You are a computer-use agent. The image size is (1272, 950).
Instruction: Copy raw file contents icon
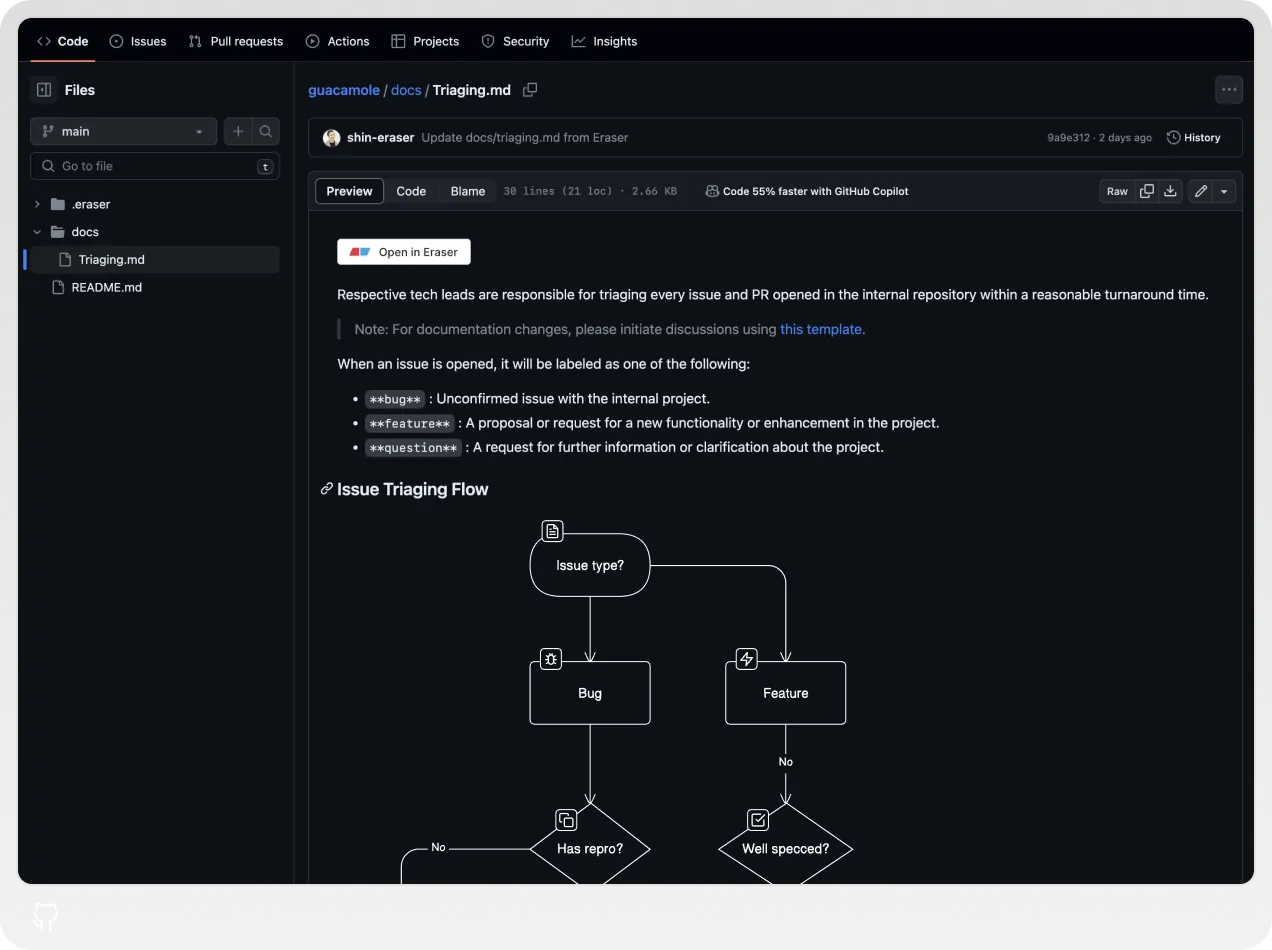1146,191
